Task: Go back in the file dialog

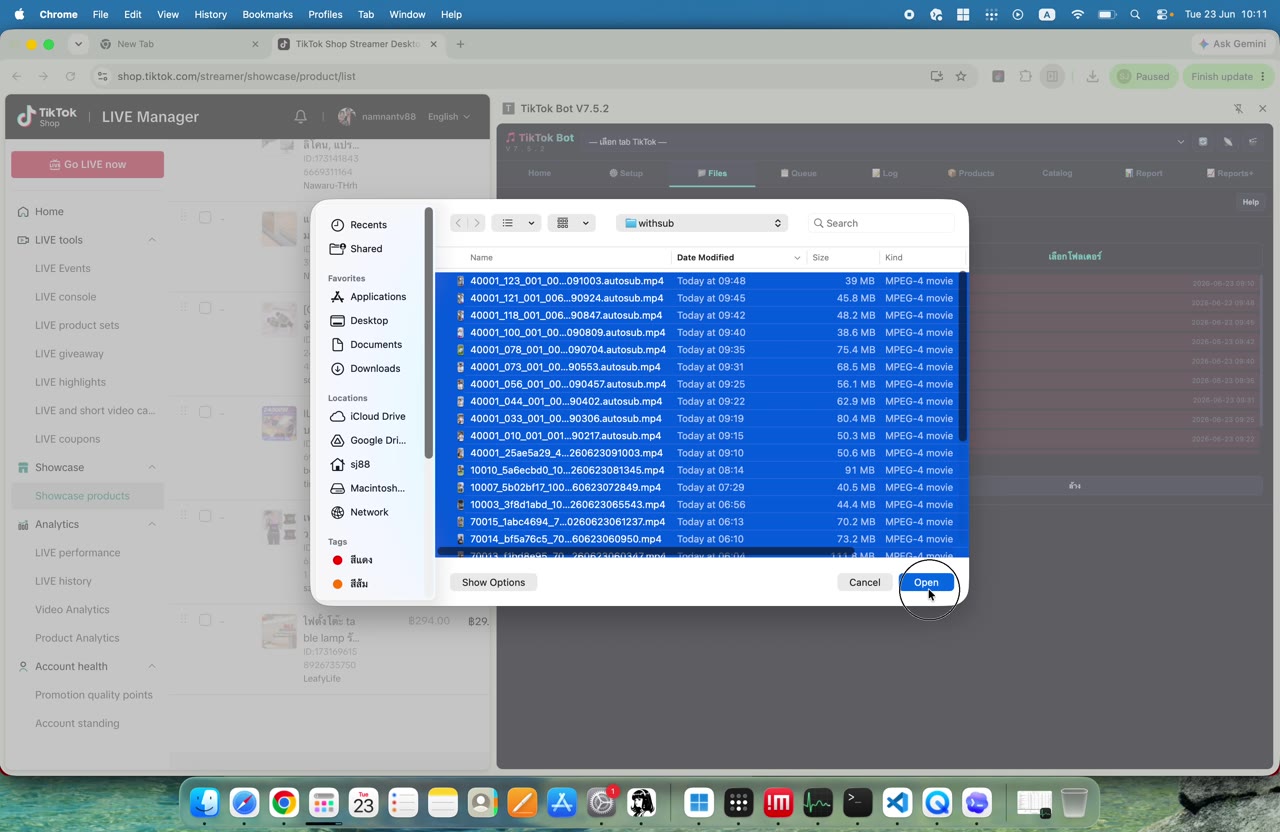Action: click(458, 223)
